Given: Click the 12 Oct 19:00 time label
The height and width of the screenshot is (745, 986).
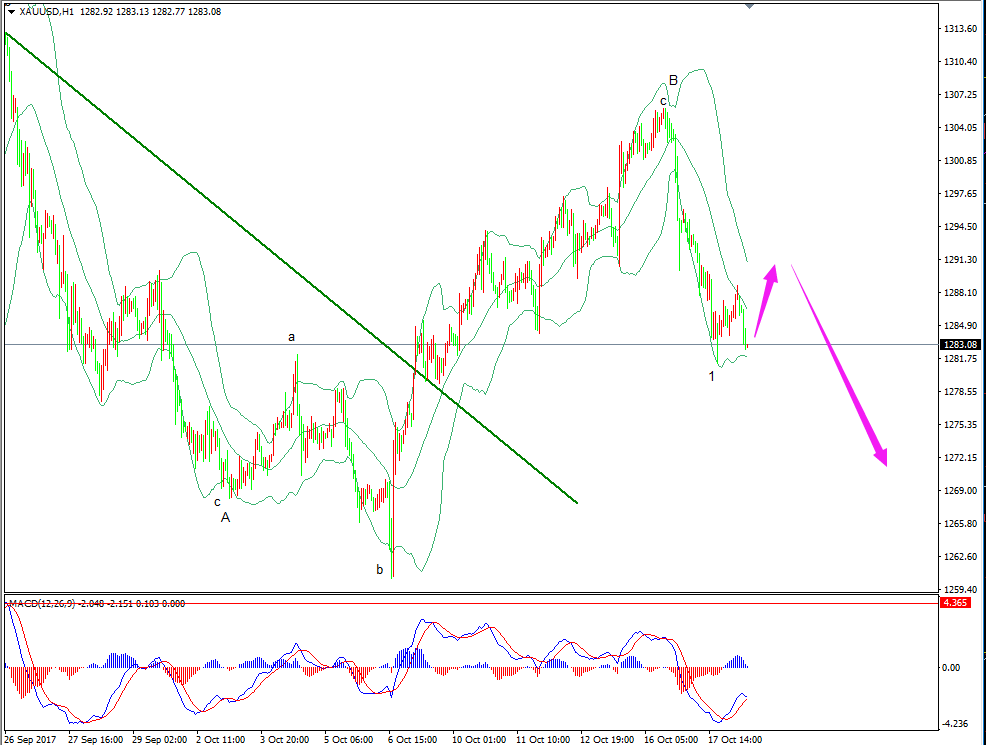Looking at the screenshot, I should tap(607, 740).
